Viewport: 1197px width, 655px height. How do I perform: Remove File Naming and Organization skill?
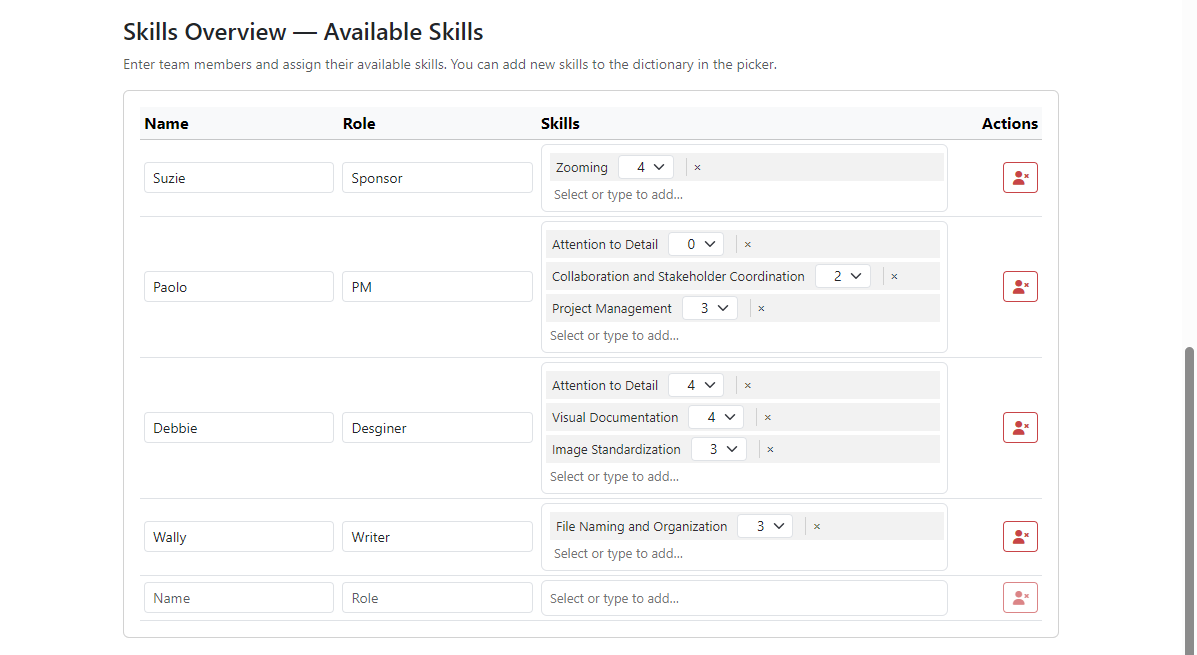click(816, 527)
